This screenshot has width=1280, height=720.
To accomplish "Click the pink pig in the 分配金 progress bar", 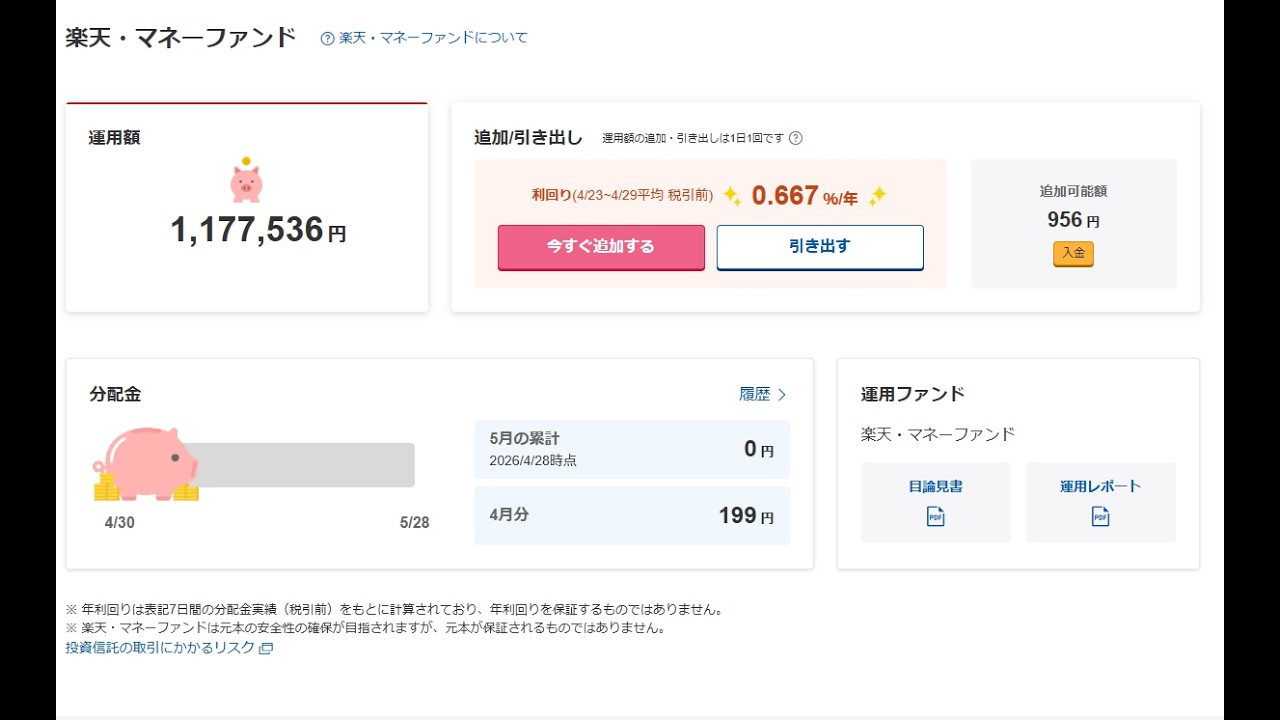I will coord(148,464).
